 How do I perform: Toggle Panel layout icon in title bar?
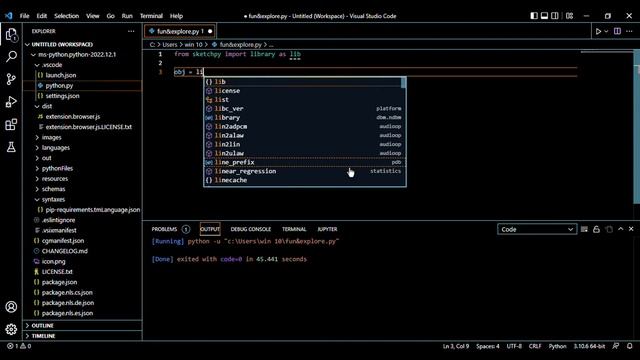[544, 16]
